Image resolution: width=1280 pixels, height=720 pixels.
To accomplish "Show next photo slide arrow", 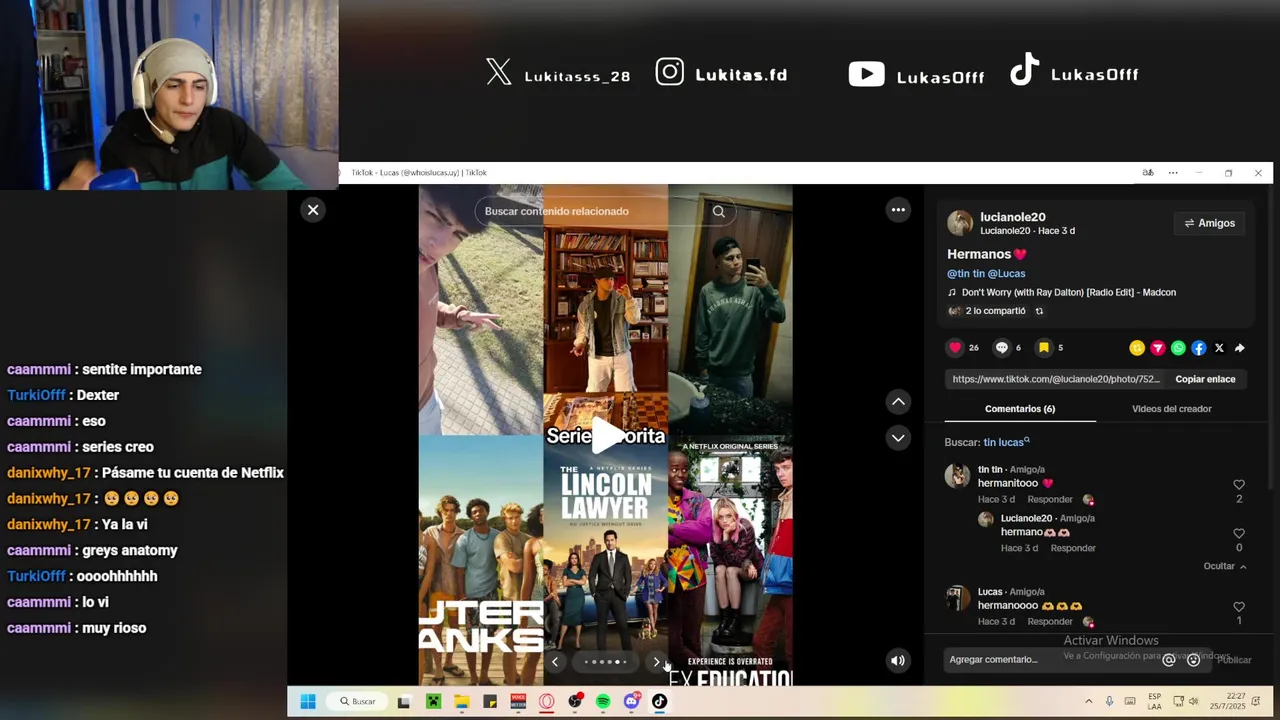I will tap(657, 662).
